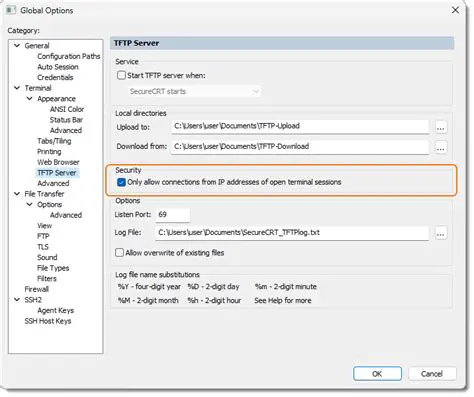Image resolution: width=474 pixels, height=397 pixels.
Task: Click the Global Options title bar icon
Action: (11, 10)
